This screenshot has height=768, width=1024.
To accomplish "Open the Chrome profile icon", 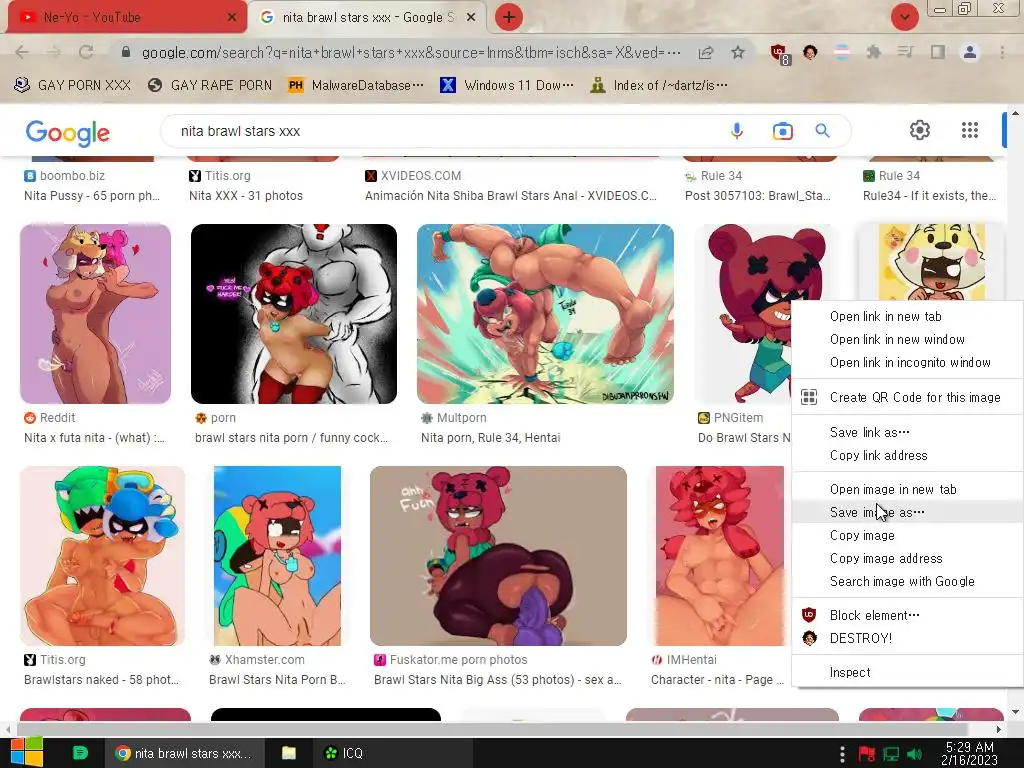I will (x=970, y=52).
